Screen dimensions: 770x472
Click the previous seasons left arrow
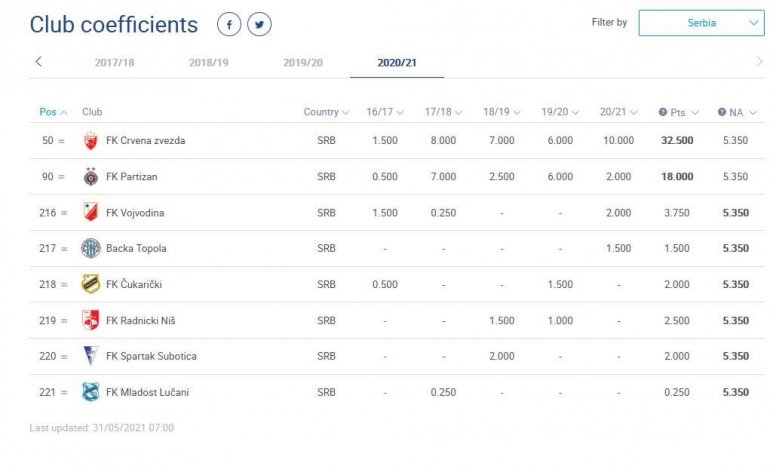tap(39, 62)
